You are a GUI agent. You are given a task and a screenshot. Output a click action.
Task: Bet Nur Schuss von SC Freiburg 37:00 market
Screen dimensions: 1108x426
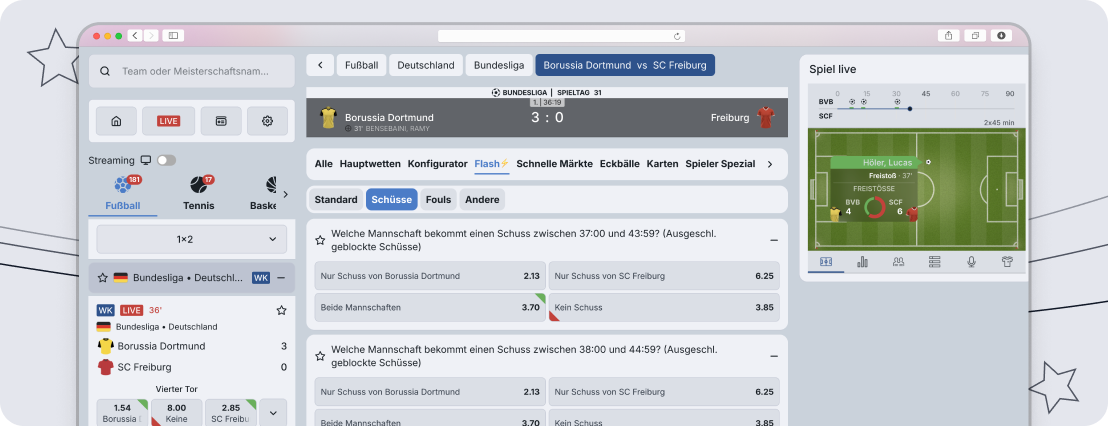click(664, 276)
